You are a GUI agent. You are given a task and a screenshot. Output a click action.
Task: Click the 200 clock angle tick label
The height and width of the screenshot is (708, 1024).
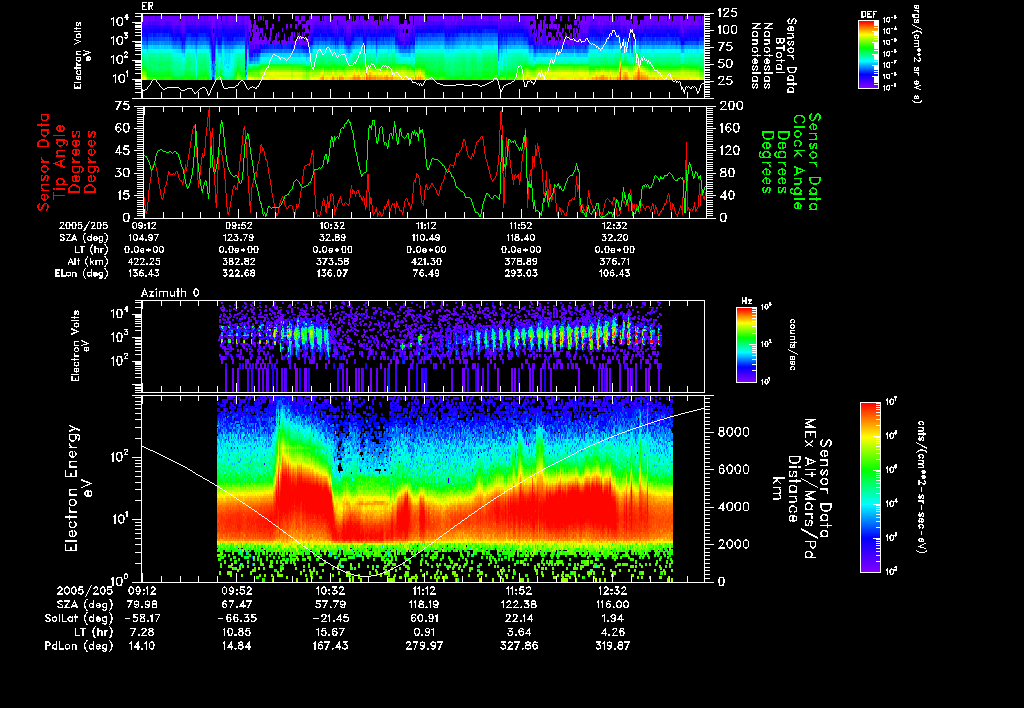coord(731,106)
